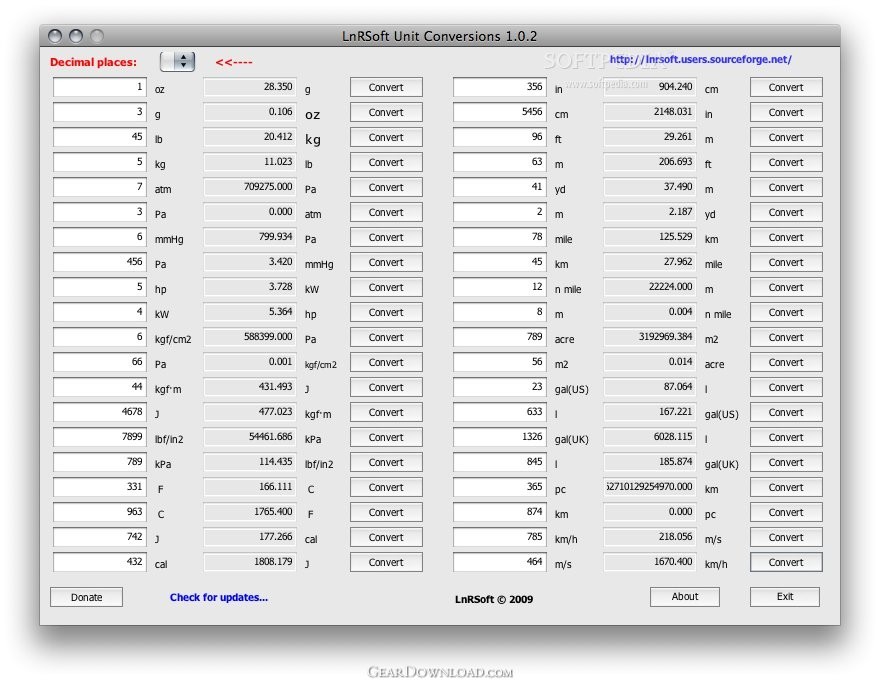
Task: Convert Pa to atm
Action: point(386,212)
